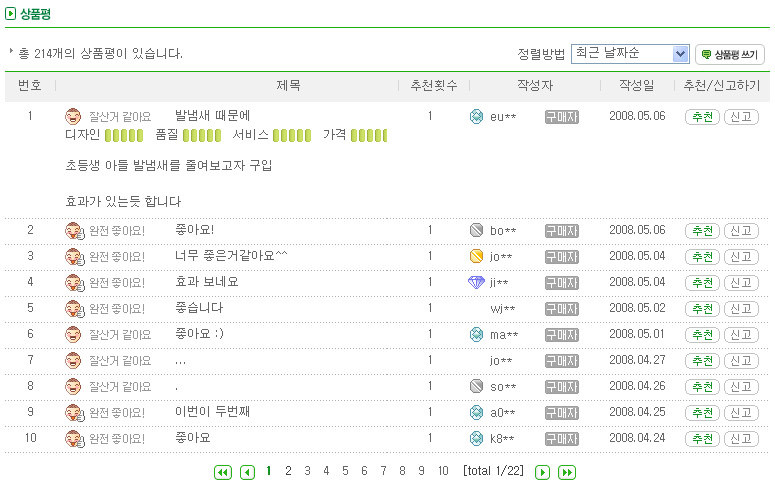Expand the review titled 효과 보네요
The image size is (775, 488).
point(207,282)
